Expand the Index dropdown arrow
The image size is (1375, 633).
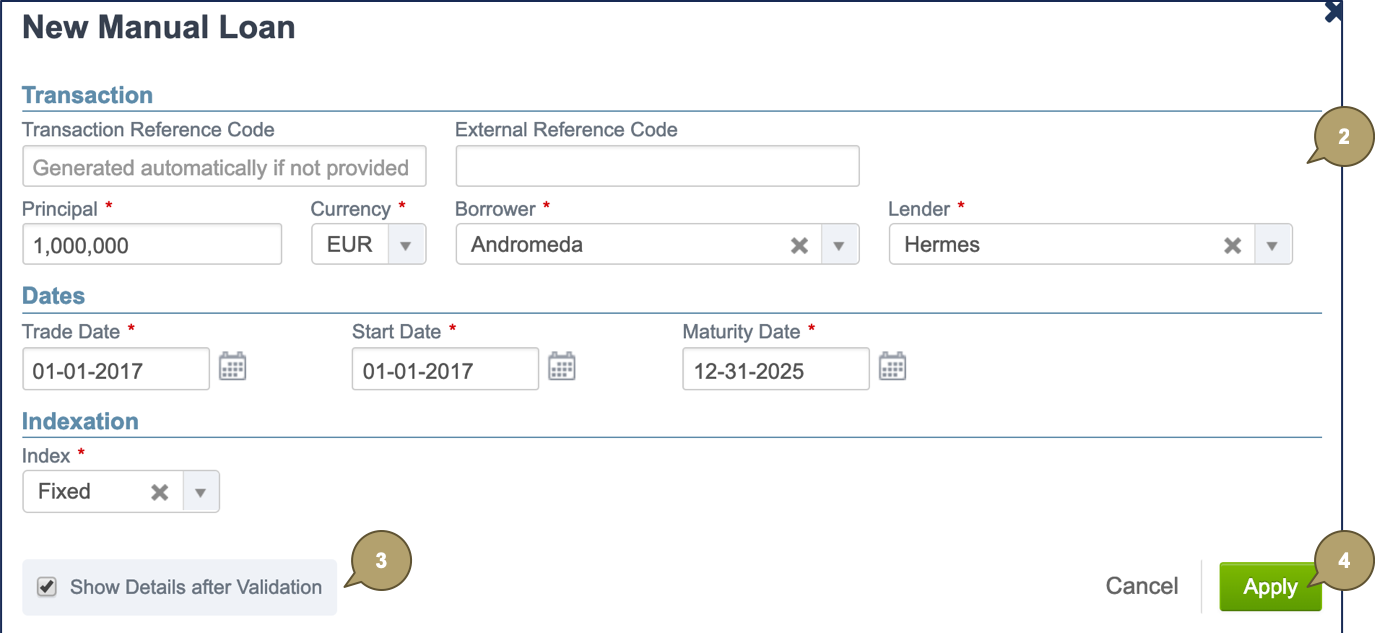point(200,492)
